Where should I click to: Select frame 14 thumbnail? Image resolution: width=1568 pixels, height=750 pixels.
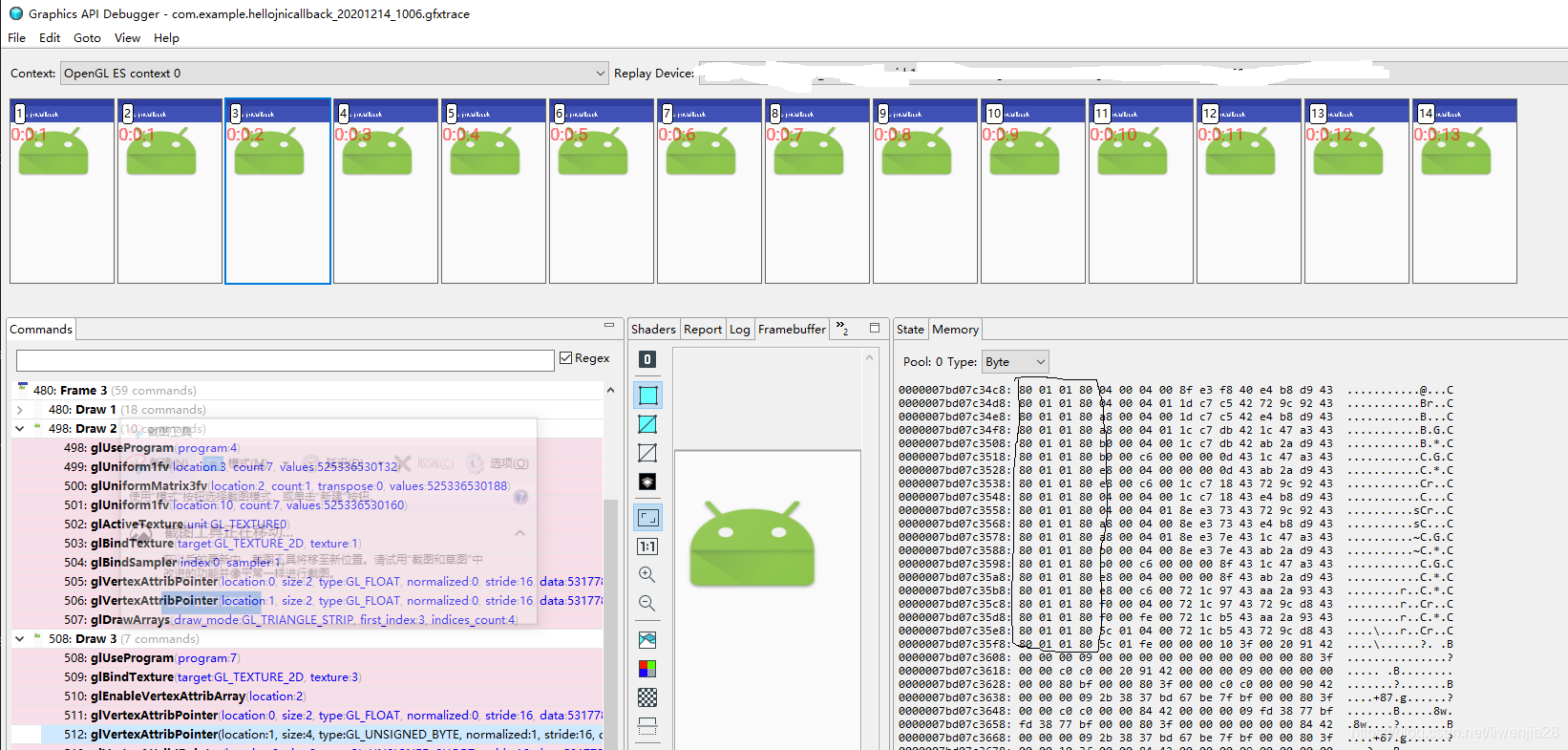point(1465,191)
